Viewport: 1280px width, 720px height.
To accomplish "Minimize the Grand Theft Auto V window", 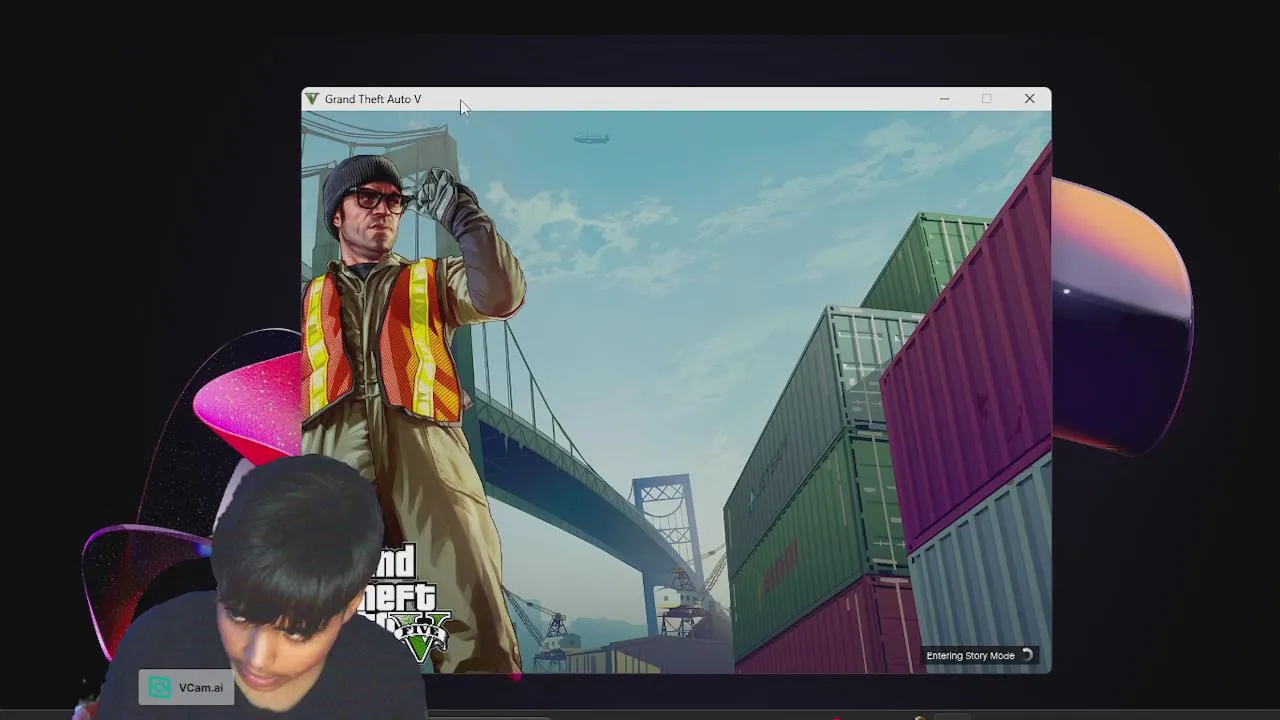I will pyautogui.click(x=944, y=99).
